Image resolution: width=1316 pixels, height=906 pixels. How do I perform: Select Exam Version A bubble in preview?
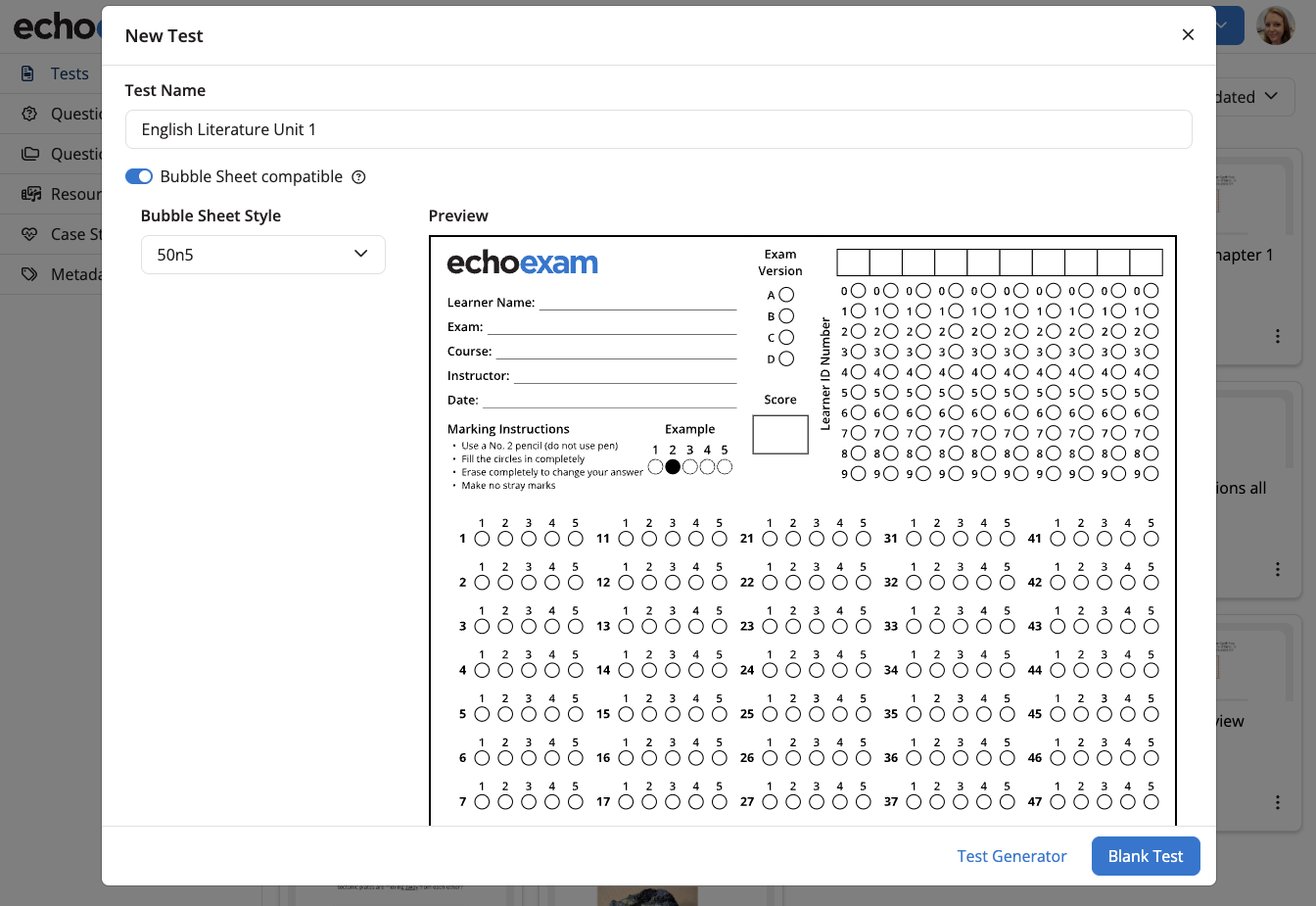(786, 295)
